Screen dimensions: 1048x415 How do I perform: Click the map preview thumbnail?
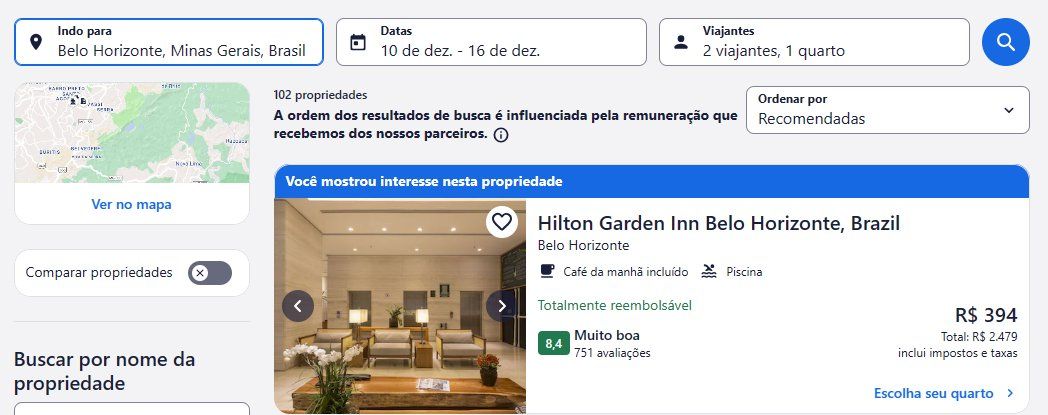[132, 133]
